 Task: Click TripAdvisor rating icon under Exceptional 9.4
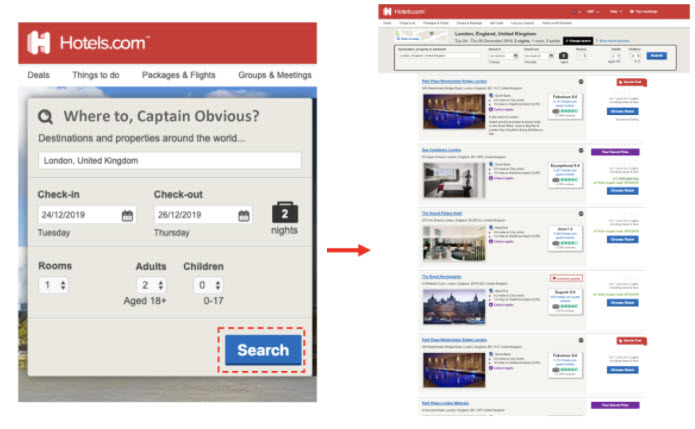click(555, 180)
